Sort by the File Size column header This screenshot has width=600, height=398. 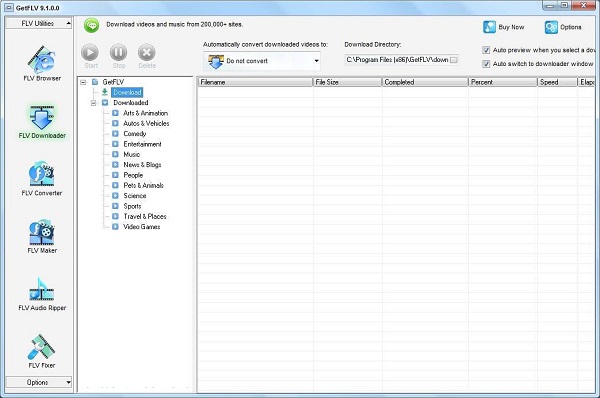(x=347, y=82)
